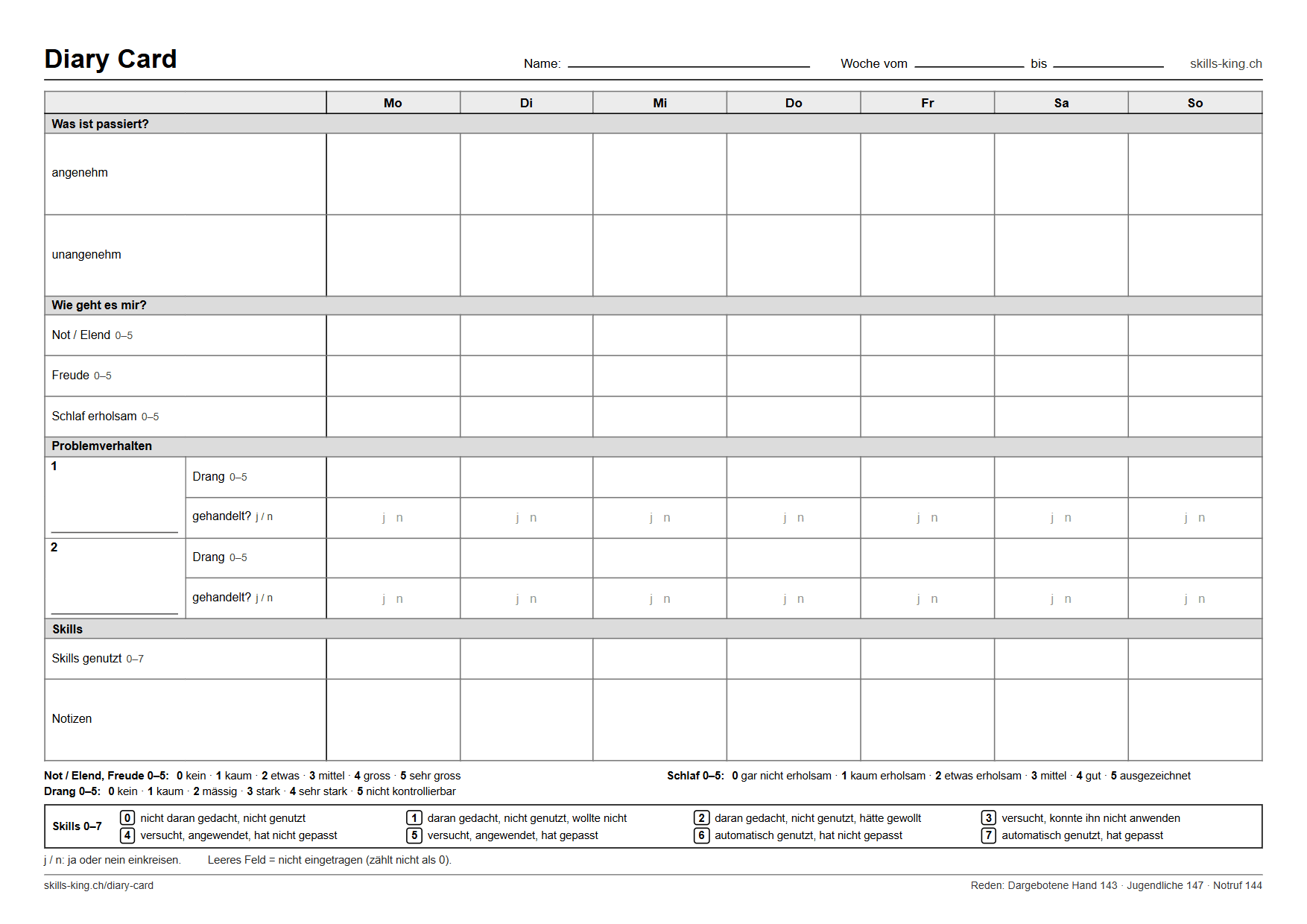The image size is (1307, 924).
Task: Click the 'Not / Elend' cell for Di
Action: pyautogui.click(x=527, y=335)
